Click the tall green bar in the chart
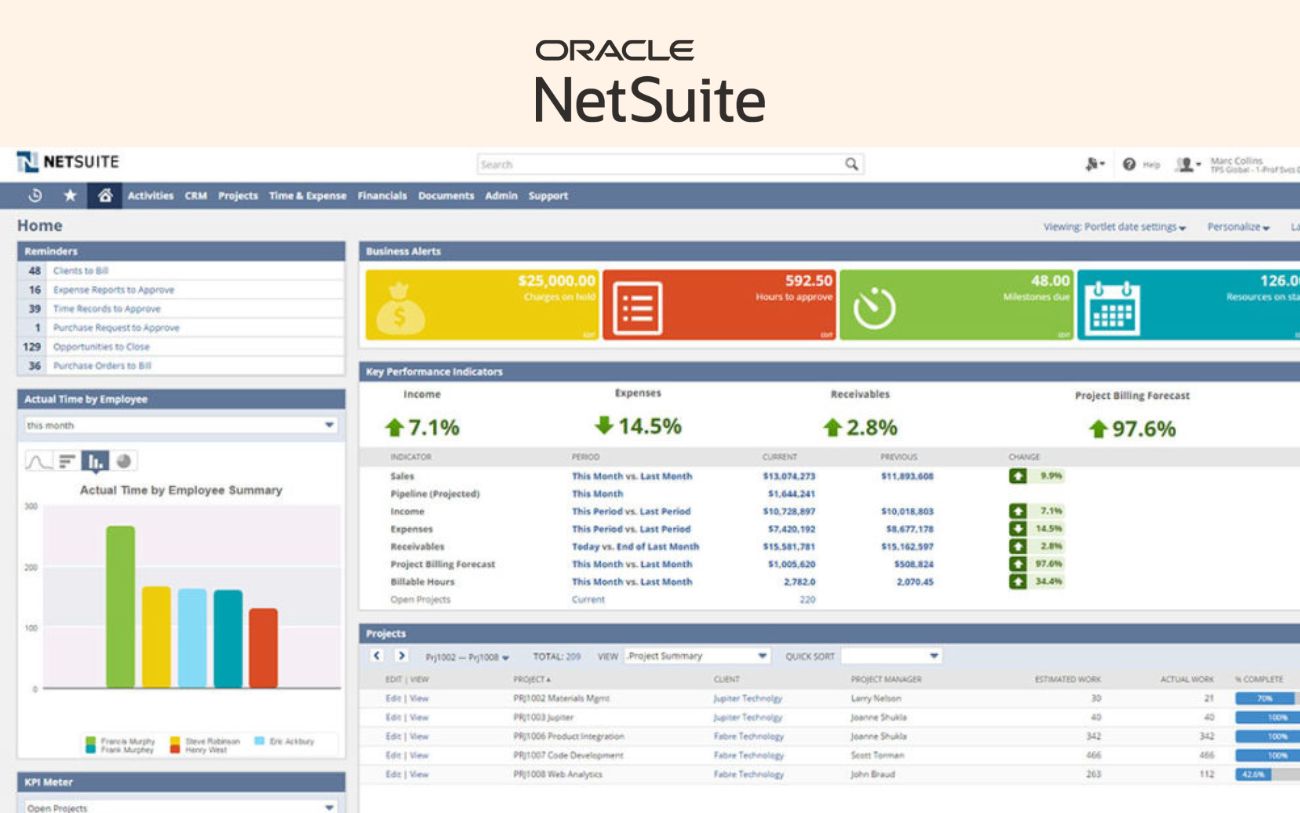 coord(120,606)
